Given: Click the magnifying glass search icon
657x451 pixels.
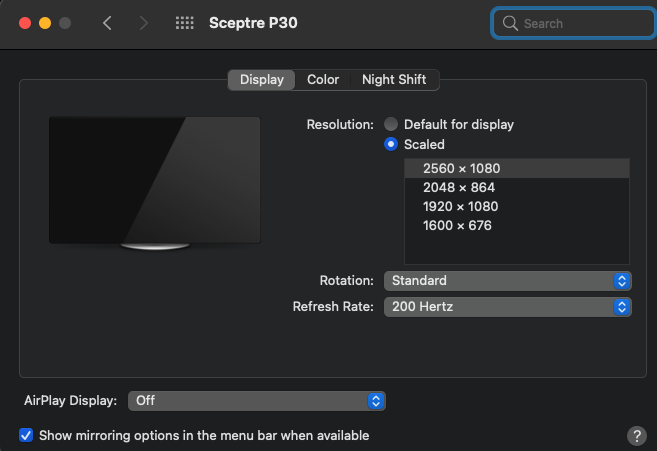Looking at the screenshot, I should coord(510,23).
